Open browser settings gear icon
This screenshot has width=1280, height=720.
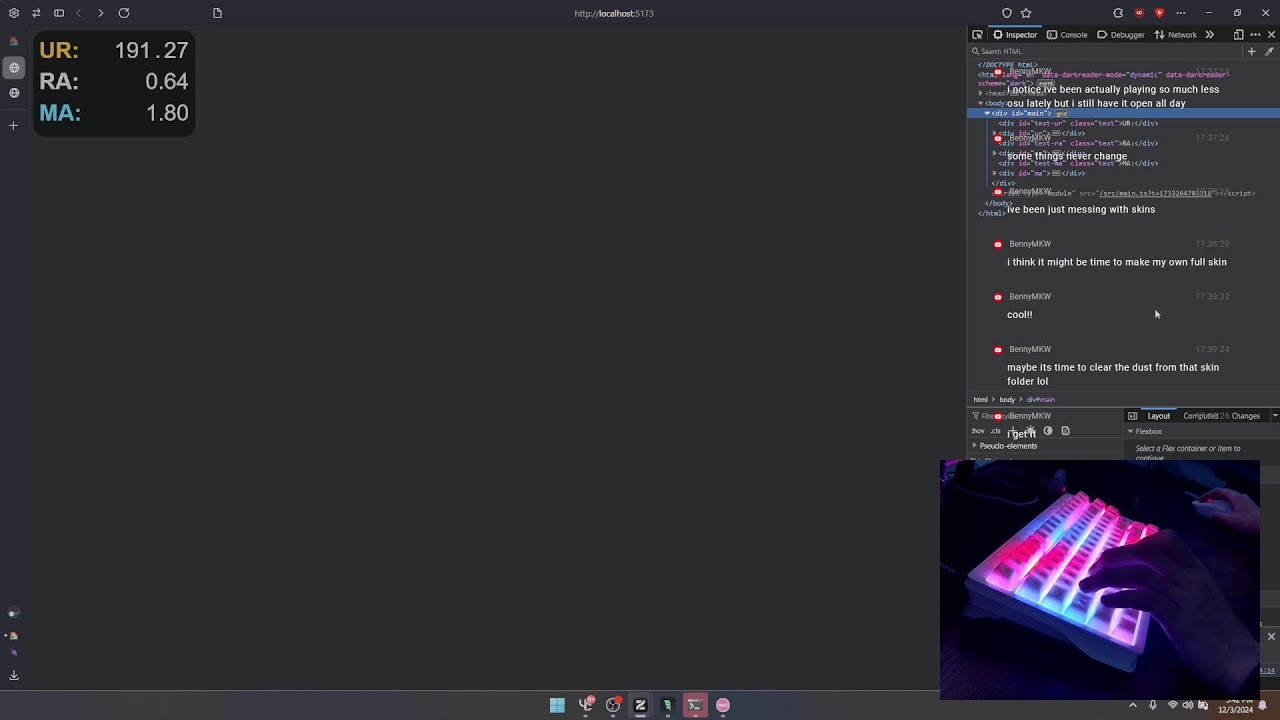coord(14,13)
